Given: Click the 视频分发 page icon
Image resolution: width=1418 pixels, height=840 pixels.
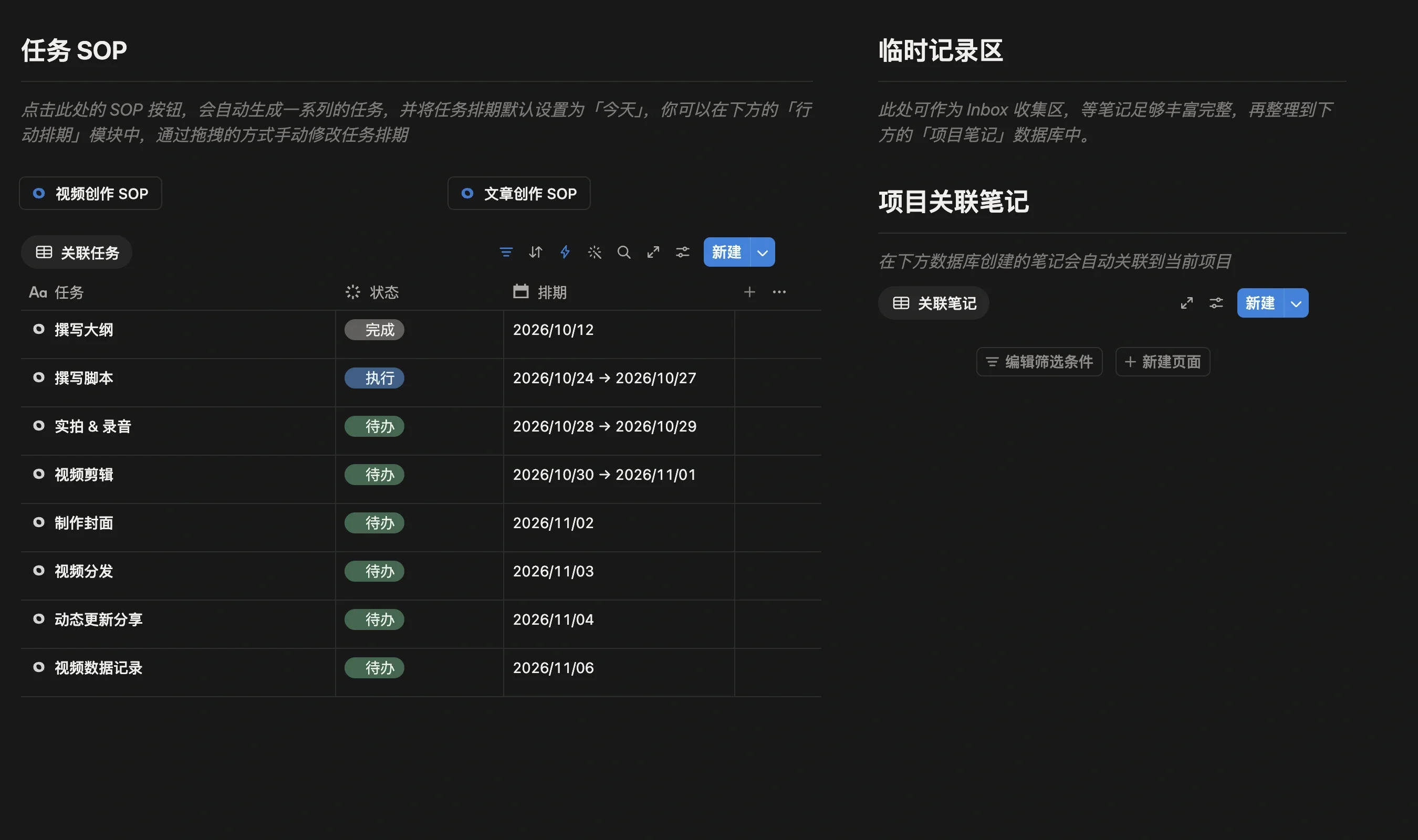Looking at the screenshot, I should [38, 571].
